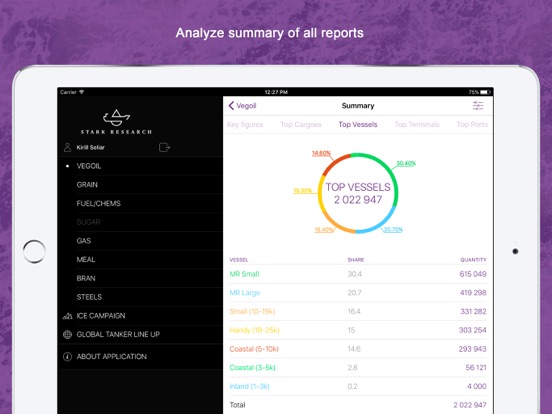552x414 pixels.
Task: Click the 303 254 quantity value
Action: click(472, 330)
